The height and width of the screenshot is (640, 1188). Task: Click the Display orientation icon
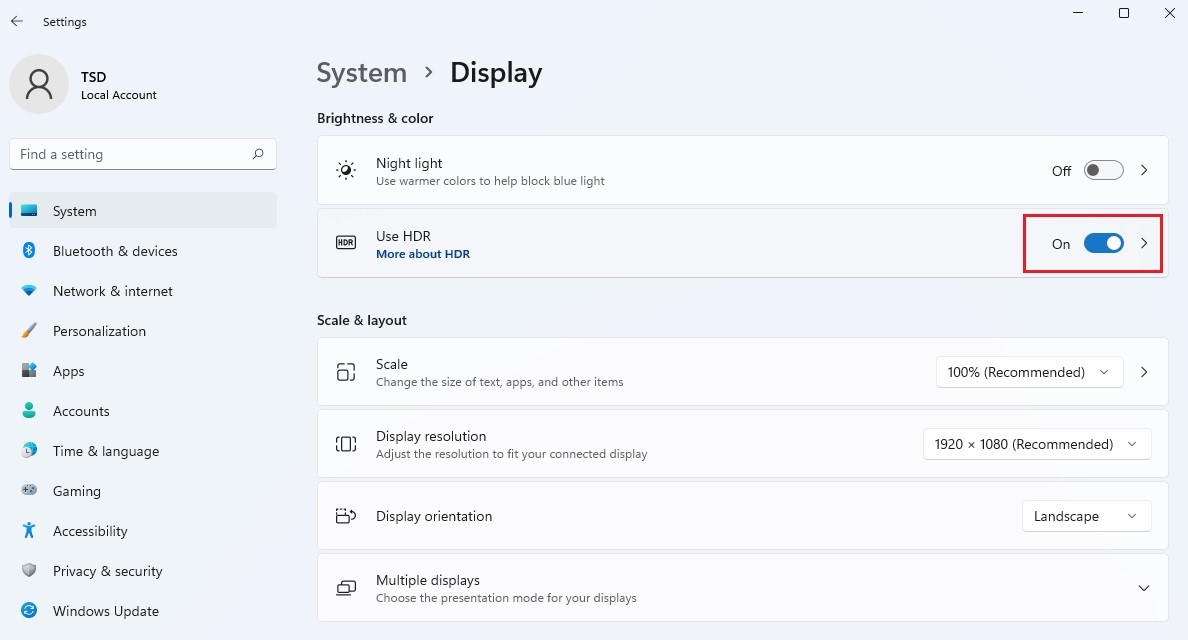pyautogui.click(x=345, y=516)
